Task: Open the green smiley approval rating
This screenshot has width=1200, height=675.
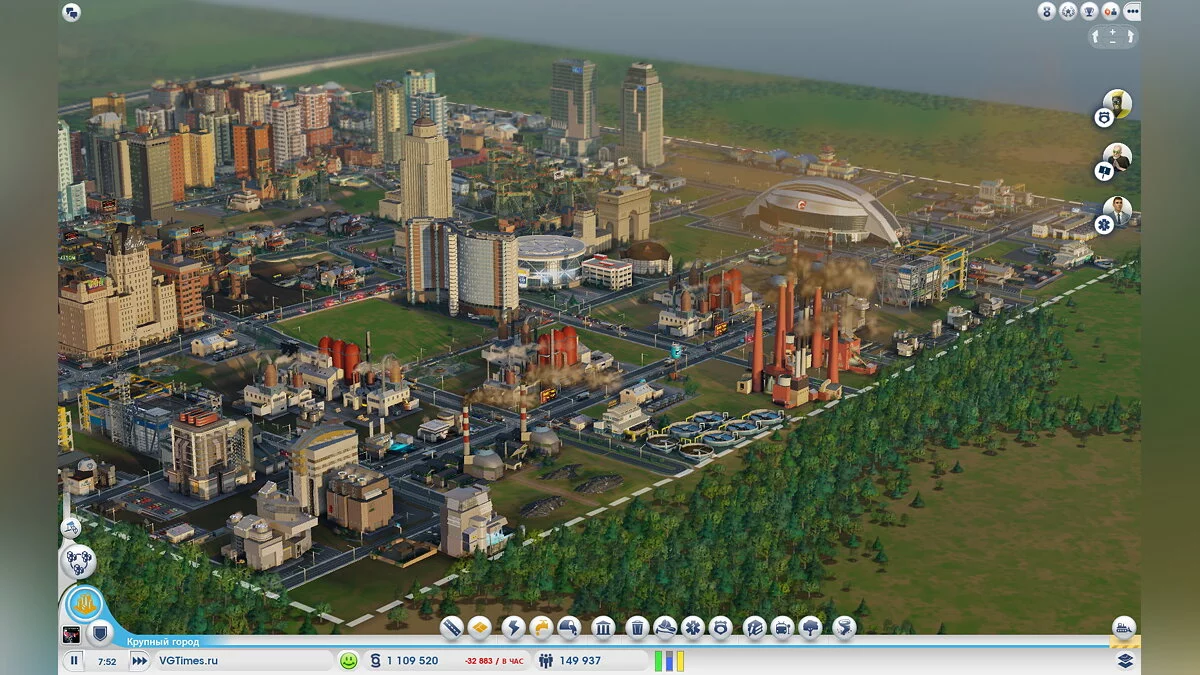Action: pyautogui.click(x=348, y=661)
